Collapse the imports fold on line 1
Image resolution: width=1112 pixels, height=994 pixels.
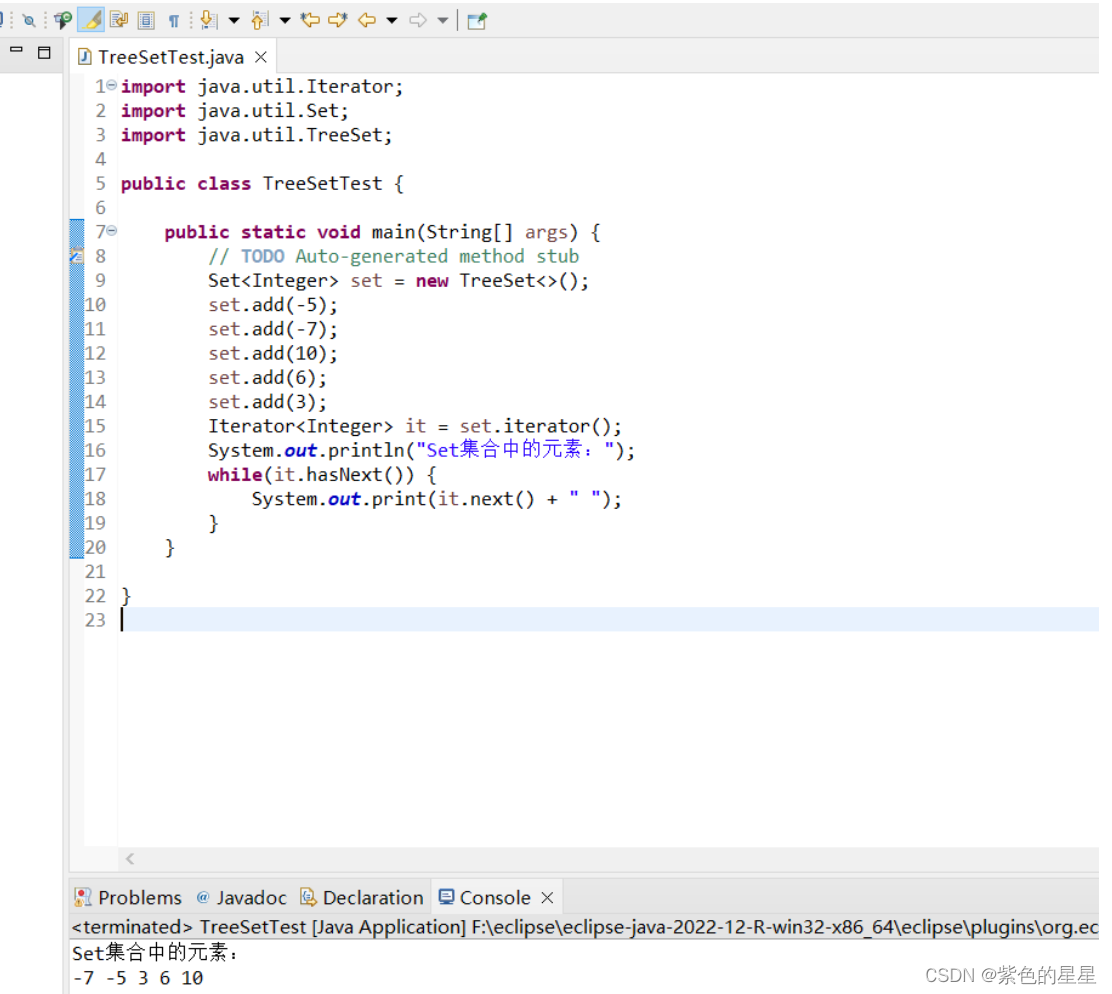pyautogui.click(x=111, y=86)
